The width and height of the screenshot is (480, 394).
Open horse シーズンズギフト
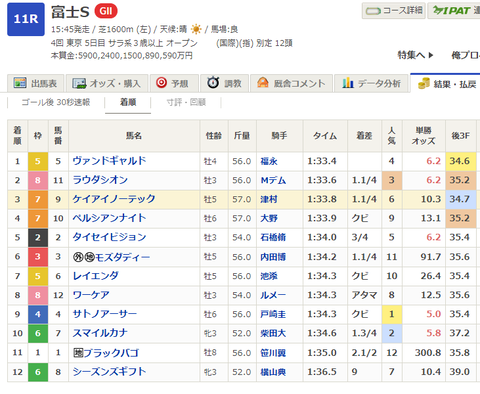pos(109,372)
